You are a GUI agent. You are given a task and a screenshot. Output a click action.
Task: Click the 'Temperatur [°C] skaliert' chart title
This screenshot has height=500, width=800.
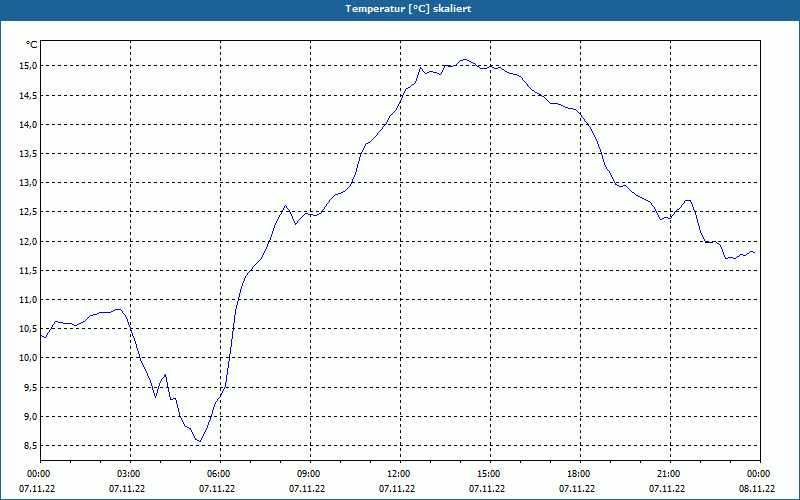tap(408, 9)
